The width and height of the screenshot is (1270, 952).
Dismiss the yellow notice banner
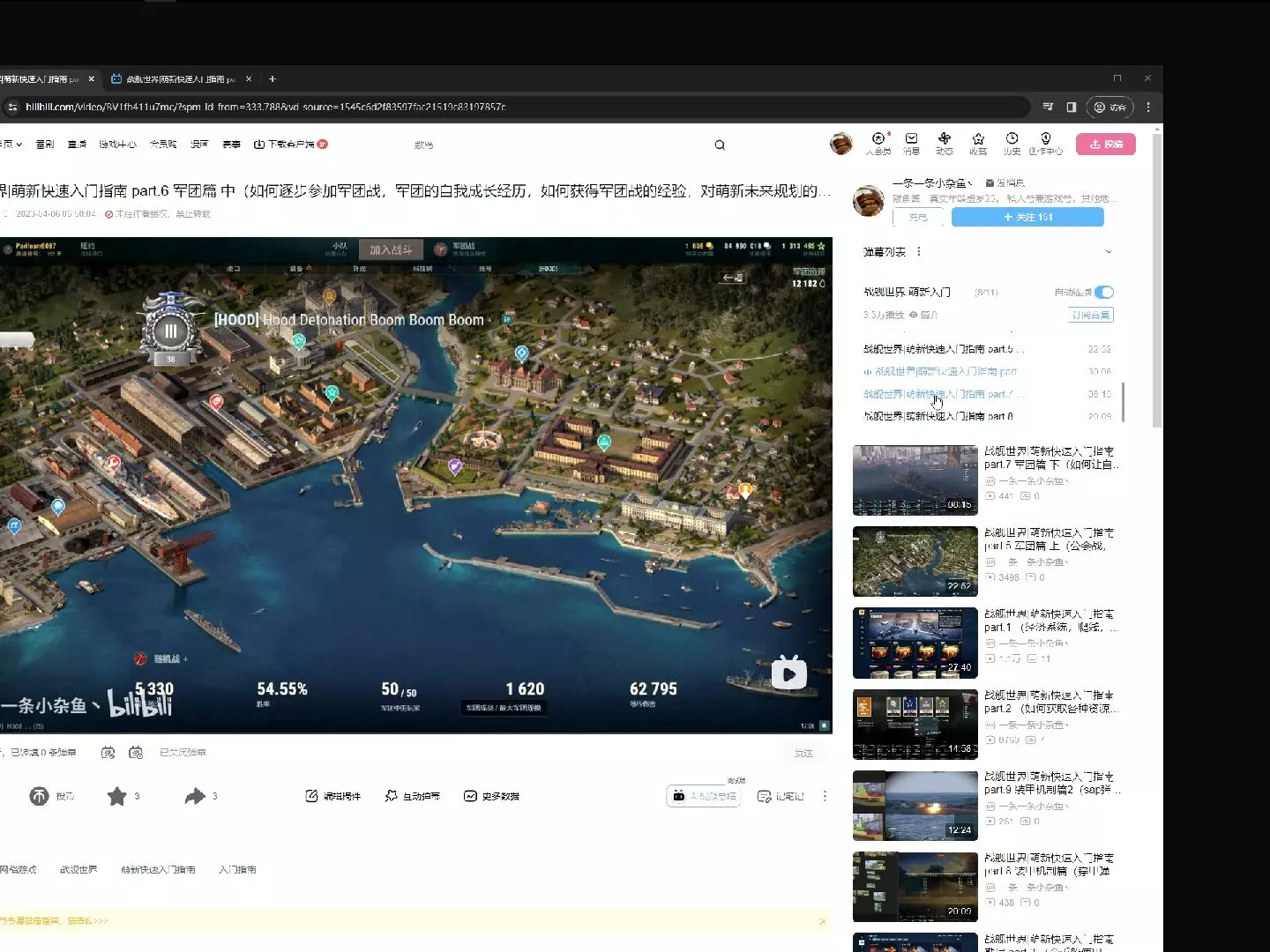point(823,922)
